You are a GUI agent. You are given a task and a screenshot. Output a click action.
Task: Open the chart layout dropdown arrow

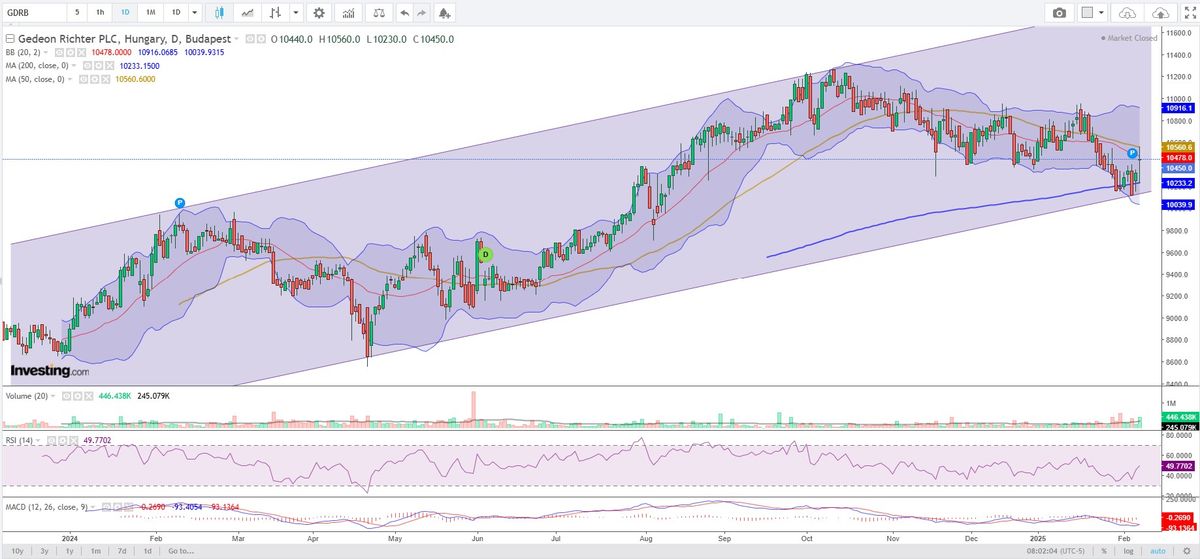click(x=1103, y=12)
